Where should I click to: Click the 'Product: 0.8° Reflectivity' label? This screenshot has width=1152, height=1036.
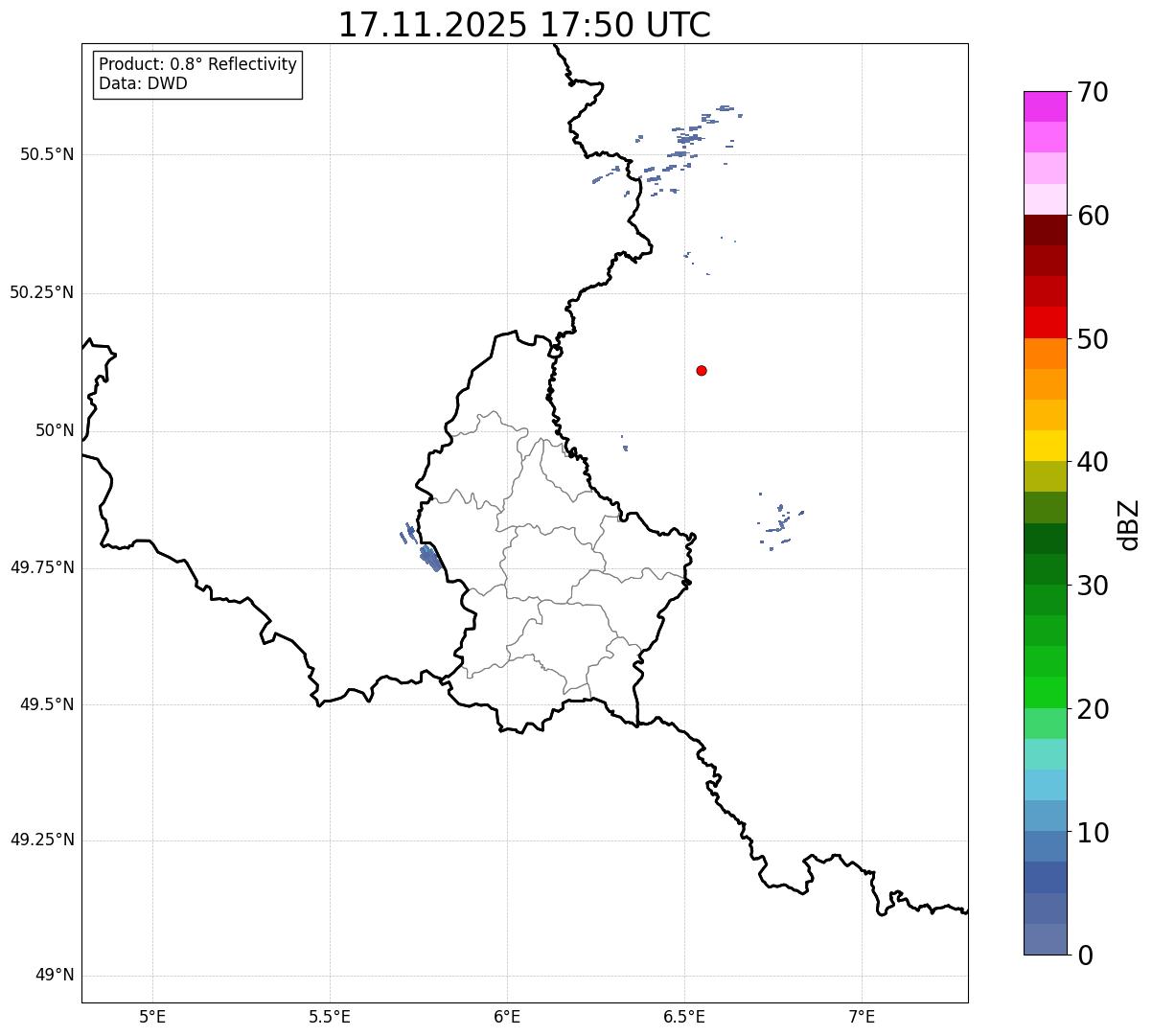pos(198,64)
